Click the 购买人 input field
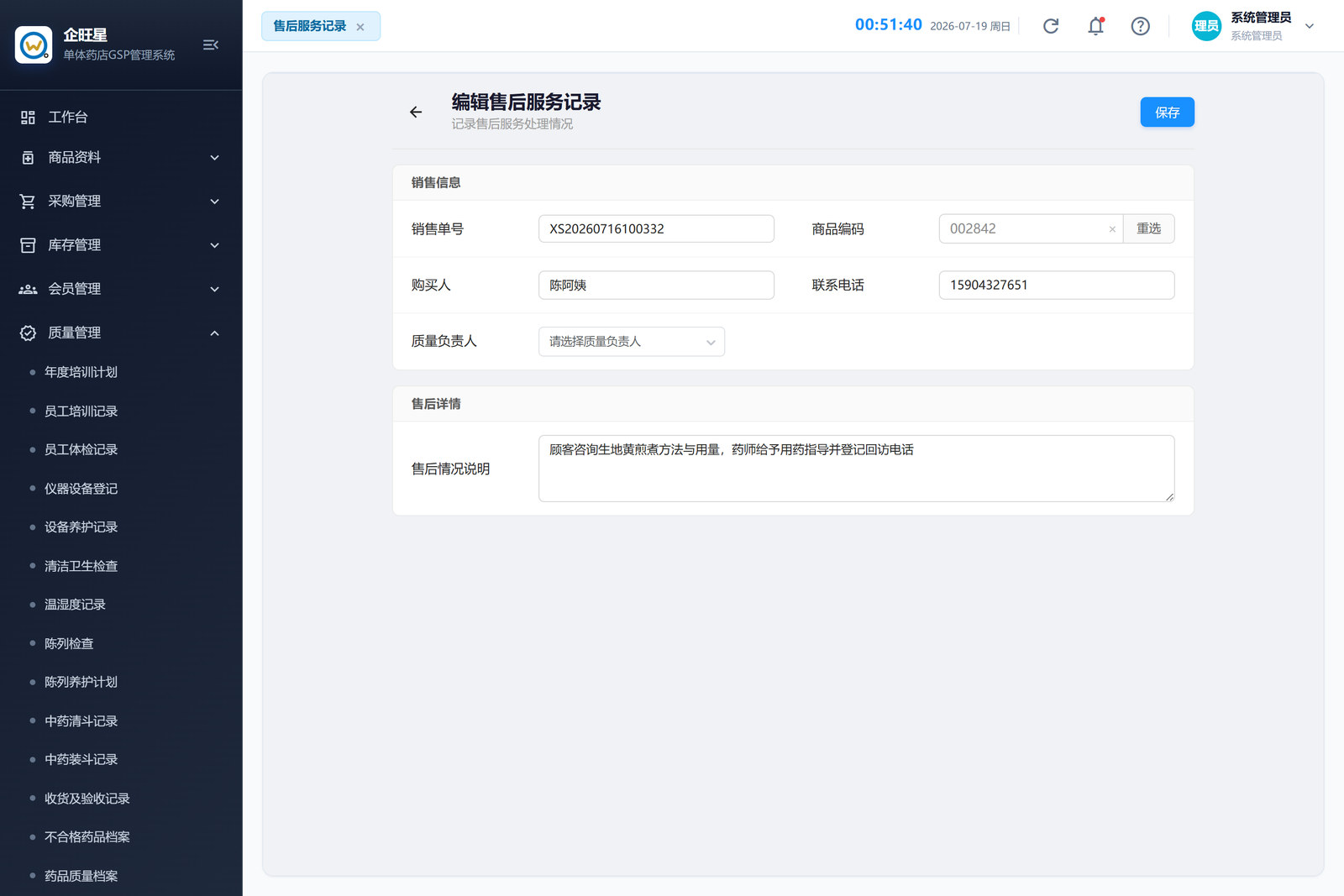 [656, 286]
